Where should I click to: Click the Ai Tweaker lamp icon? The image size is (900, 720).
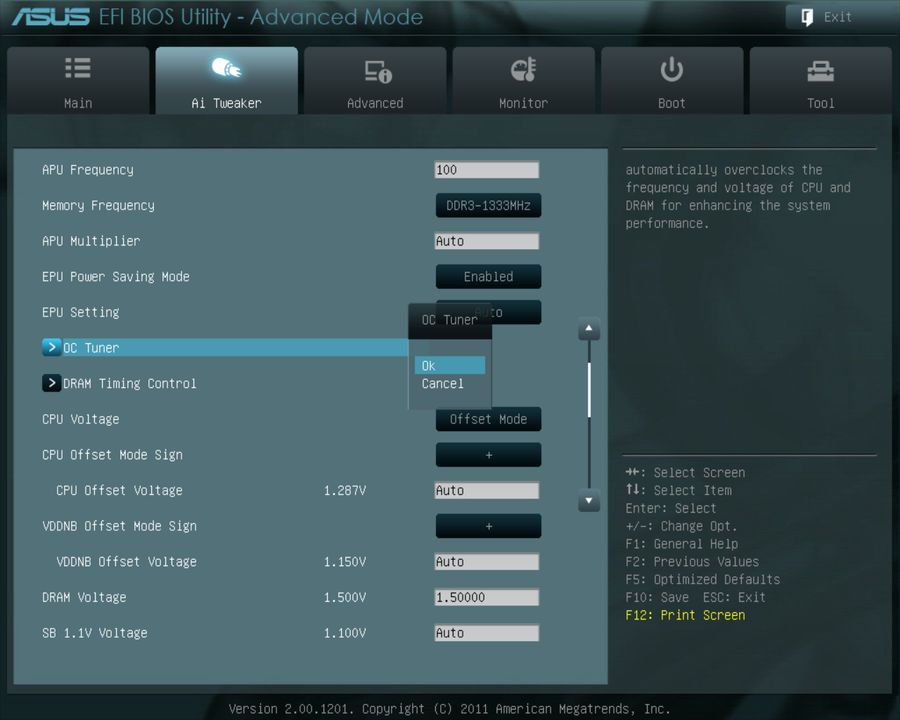[x=226, y=68]
